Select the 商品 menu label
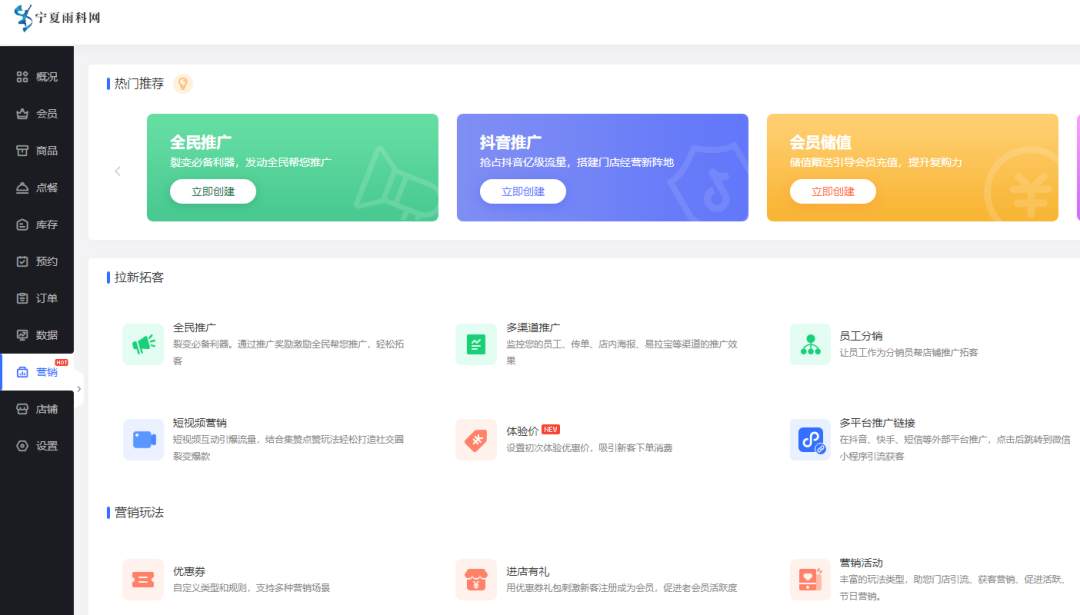 47,150
